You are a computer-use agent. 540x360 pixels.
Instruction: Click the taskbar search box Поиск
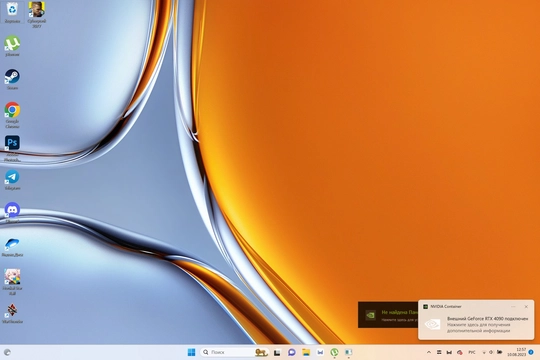coord(234,352)
